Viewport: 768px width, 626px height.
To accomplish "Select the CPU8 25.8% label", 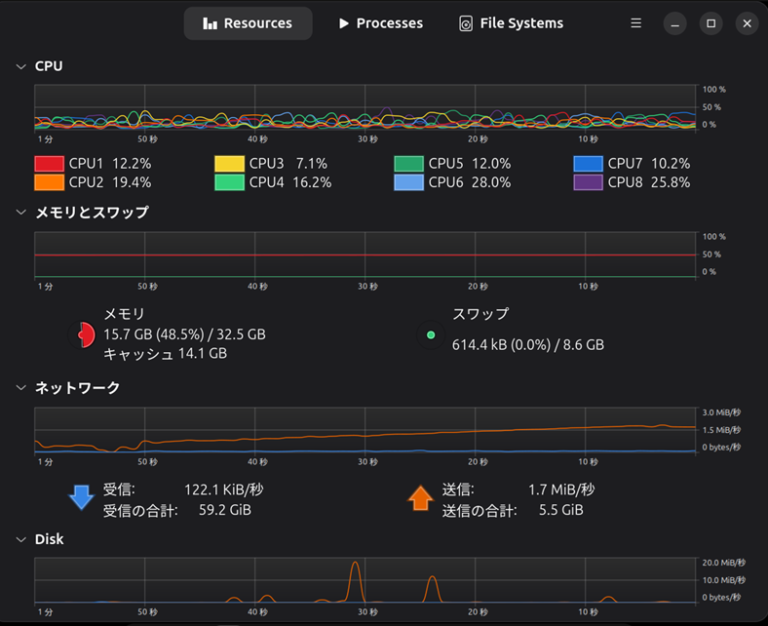I will (x=649, y=182).
